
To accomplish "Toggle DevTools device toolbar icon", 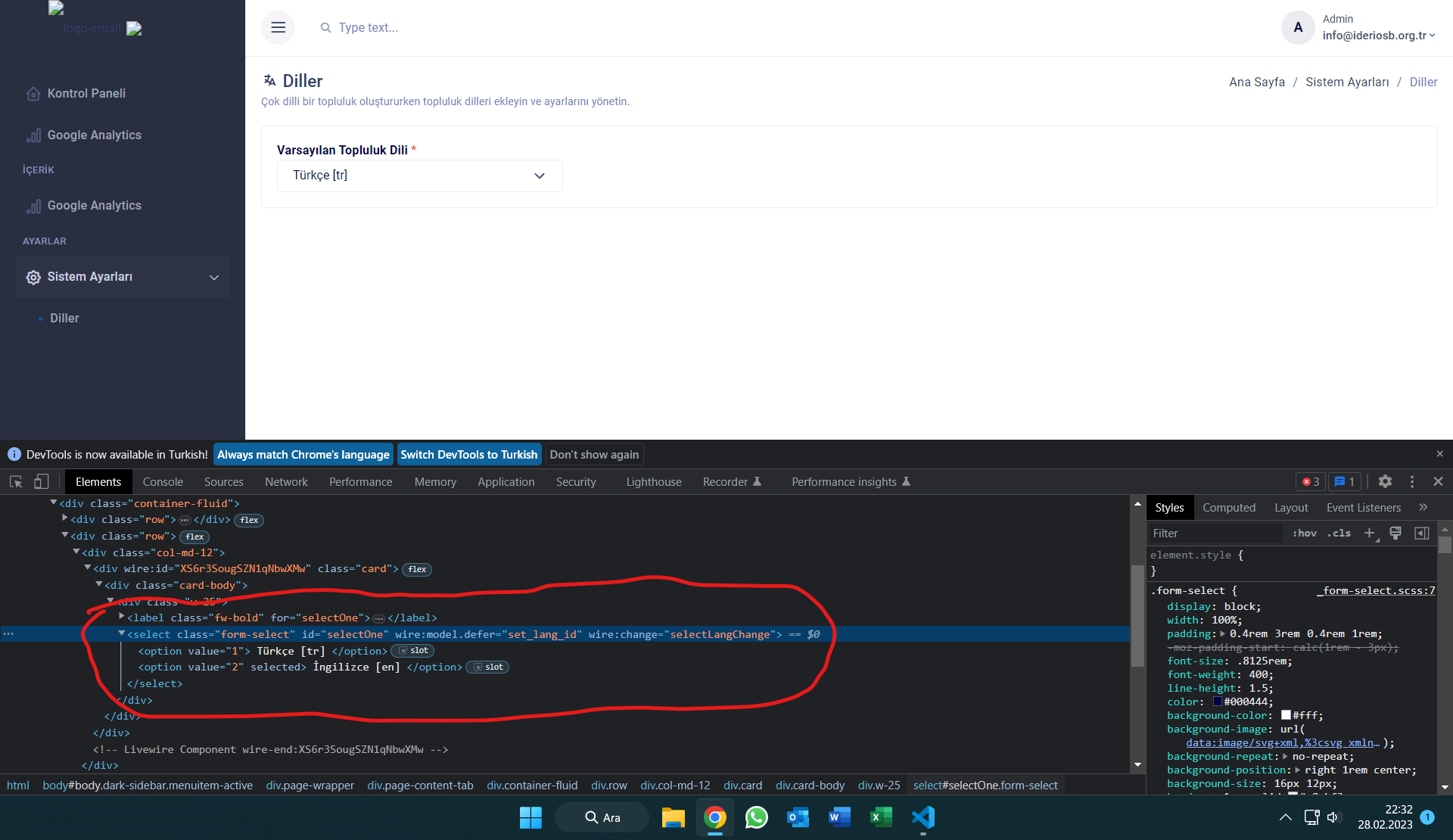I will [x=42, y=481].
